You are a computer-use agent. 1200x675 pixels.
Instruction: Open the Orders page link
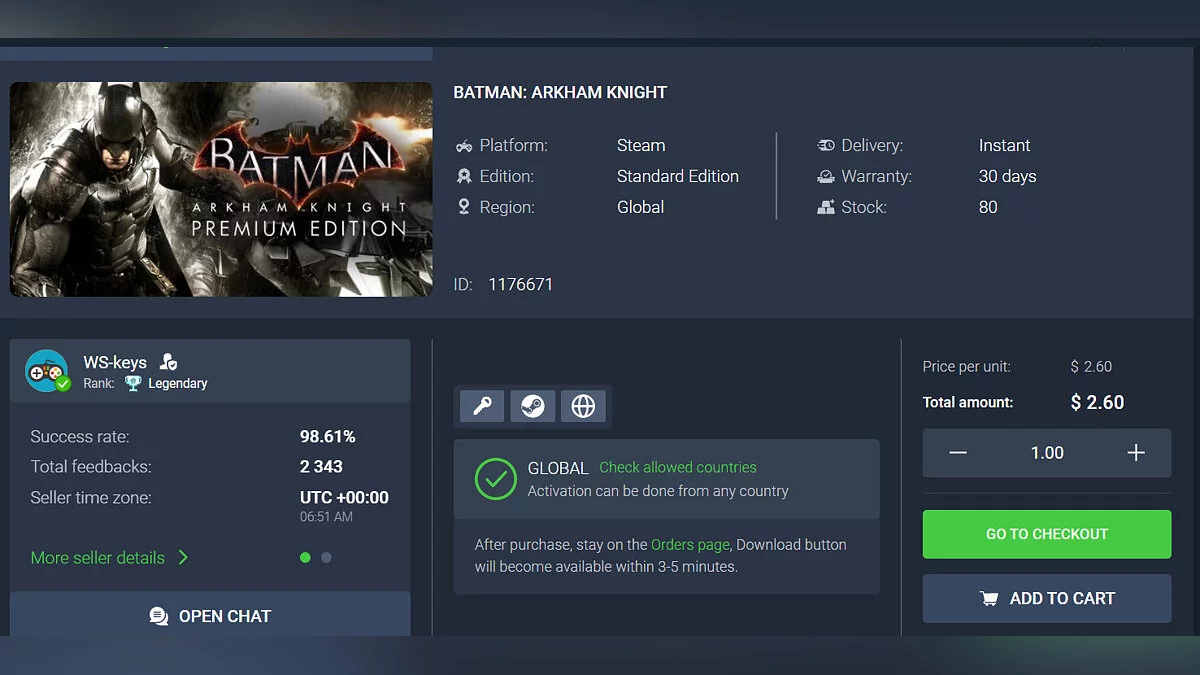690,545
